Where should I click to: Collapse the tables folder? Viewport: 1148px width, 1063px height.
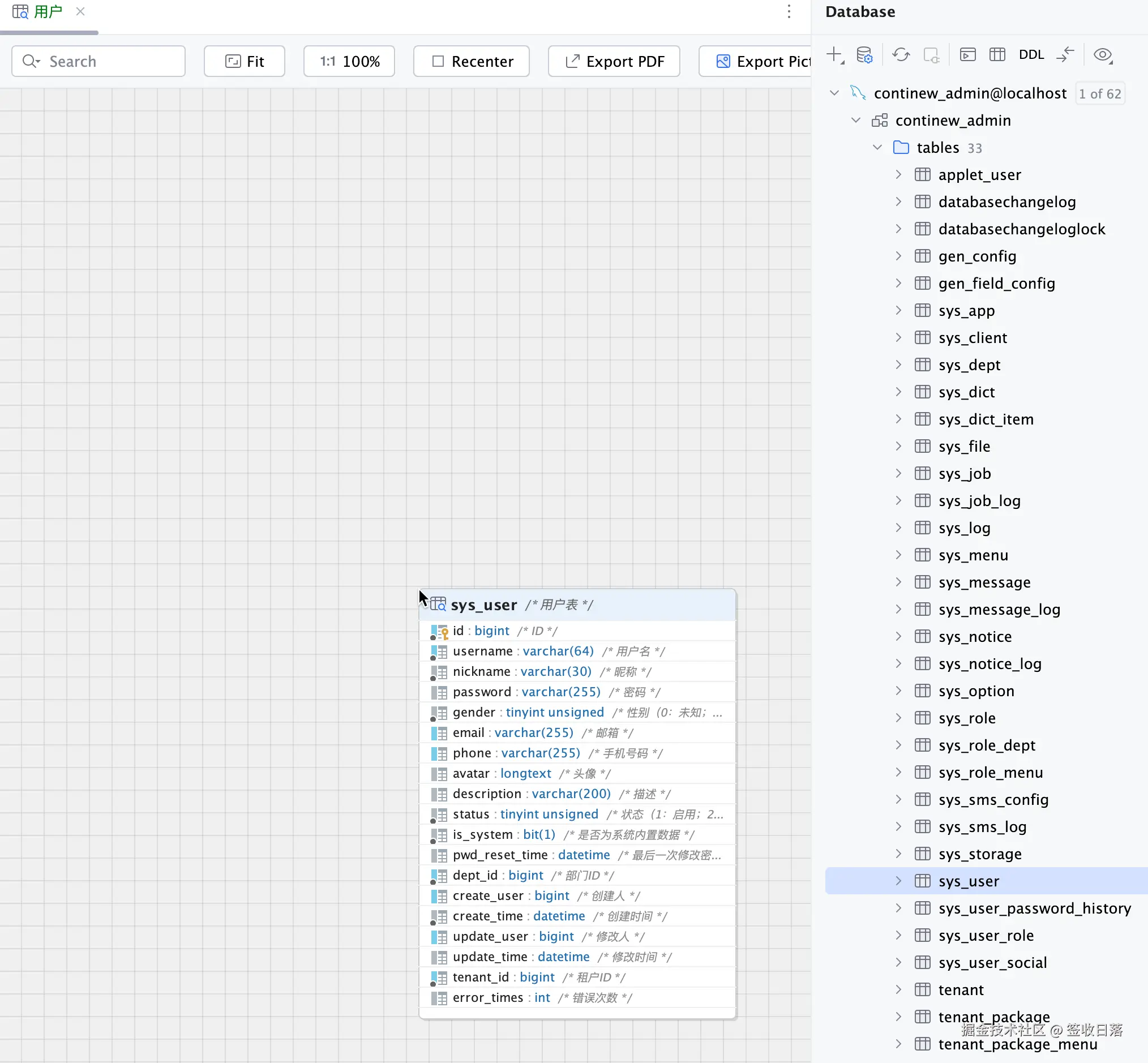877,147
